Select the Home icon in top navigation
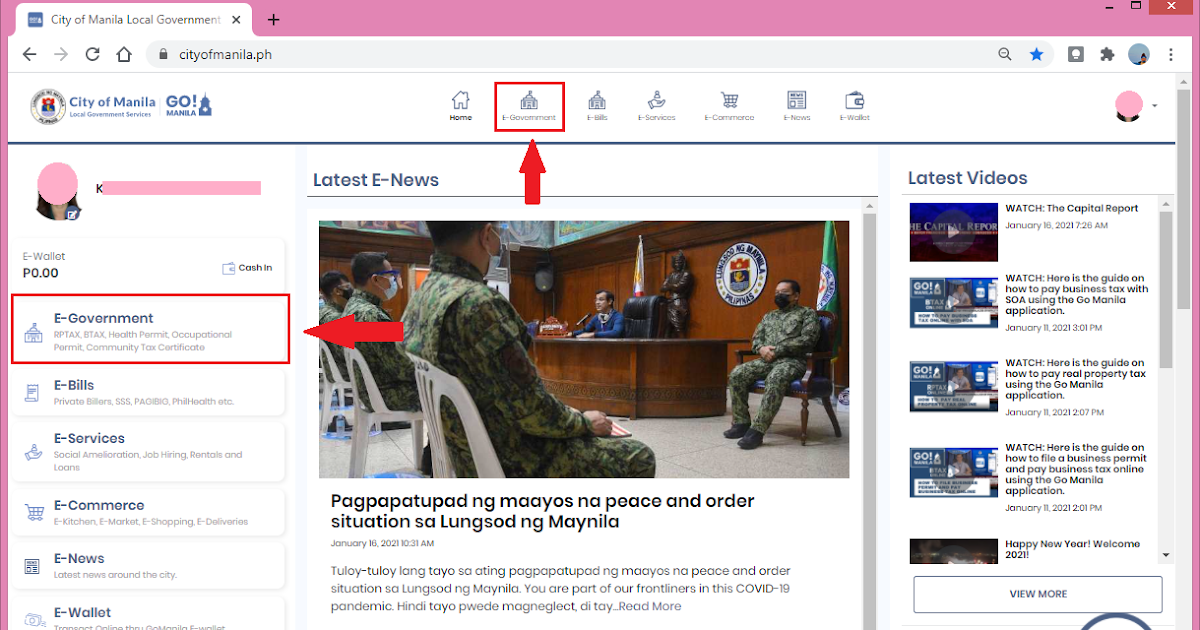Image resolution: width=1200 pixels, height=630 pixels. click(460, 100)
